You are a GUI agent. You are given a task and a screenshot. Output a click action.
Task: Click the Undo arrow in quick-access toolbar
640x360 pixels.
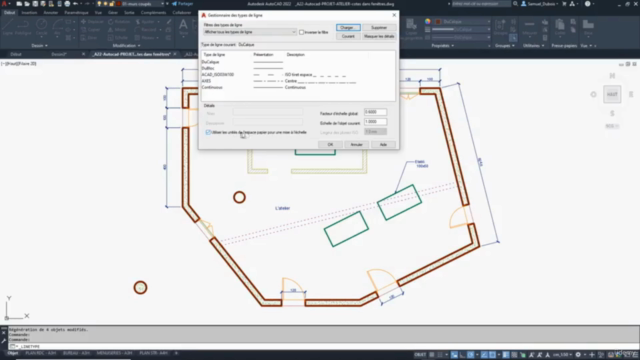point(76,4)
